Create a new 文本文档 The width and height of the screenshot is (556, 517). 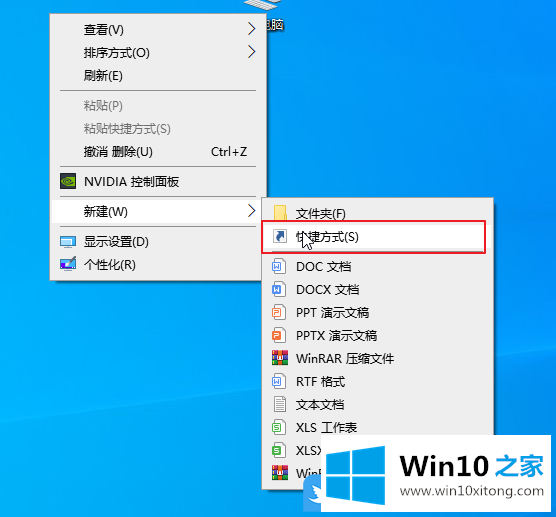pyautogui.click(x=377, y=404)
